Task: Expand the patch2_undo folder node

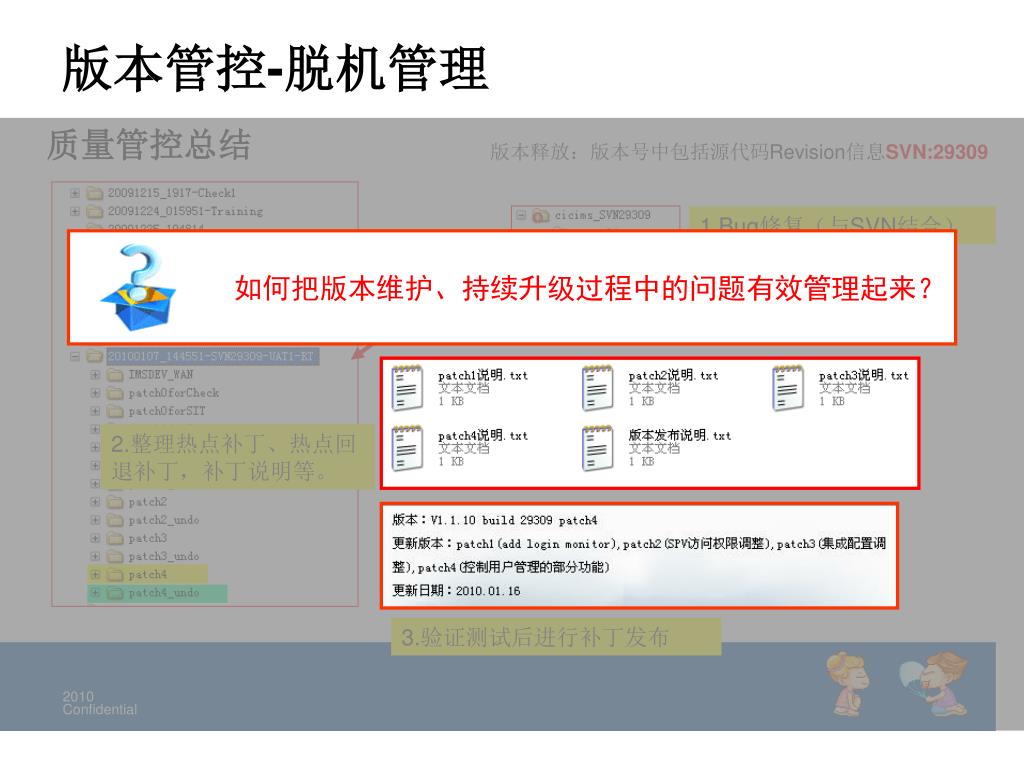Action: (x=95, y=520)
